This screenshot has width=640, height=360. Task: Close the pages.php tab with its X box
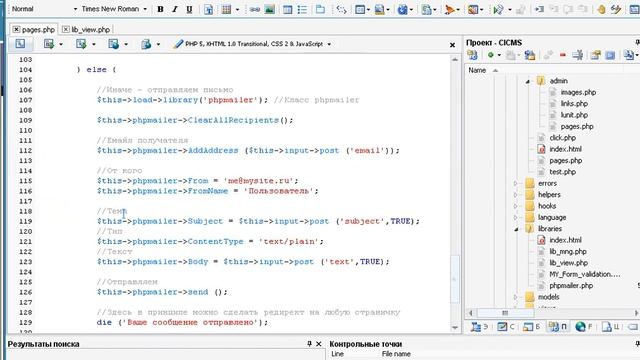pyautogui.click(x=16, y=29)
